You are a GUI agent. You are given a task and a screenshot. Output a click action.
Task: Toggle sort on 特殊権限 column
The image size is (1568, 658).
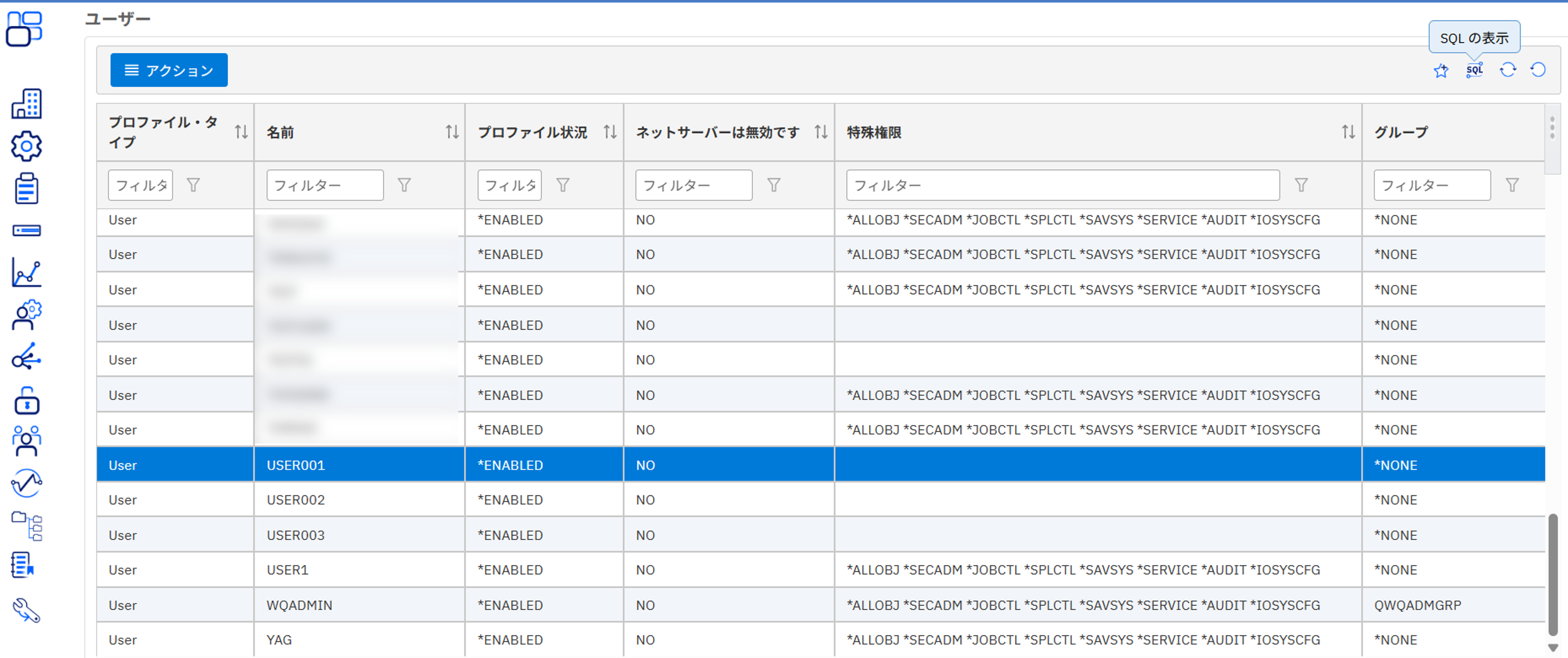coord(1348,131)
